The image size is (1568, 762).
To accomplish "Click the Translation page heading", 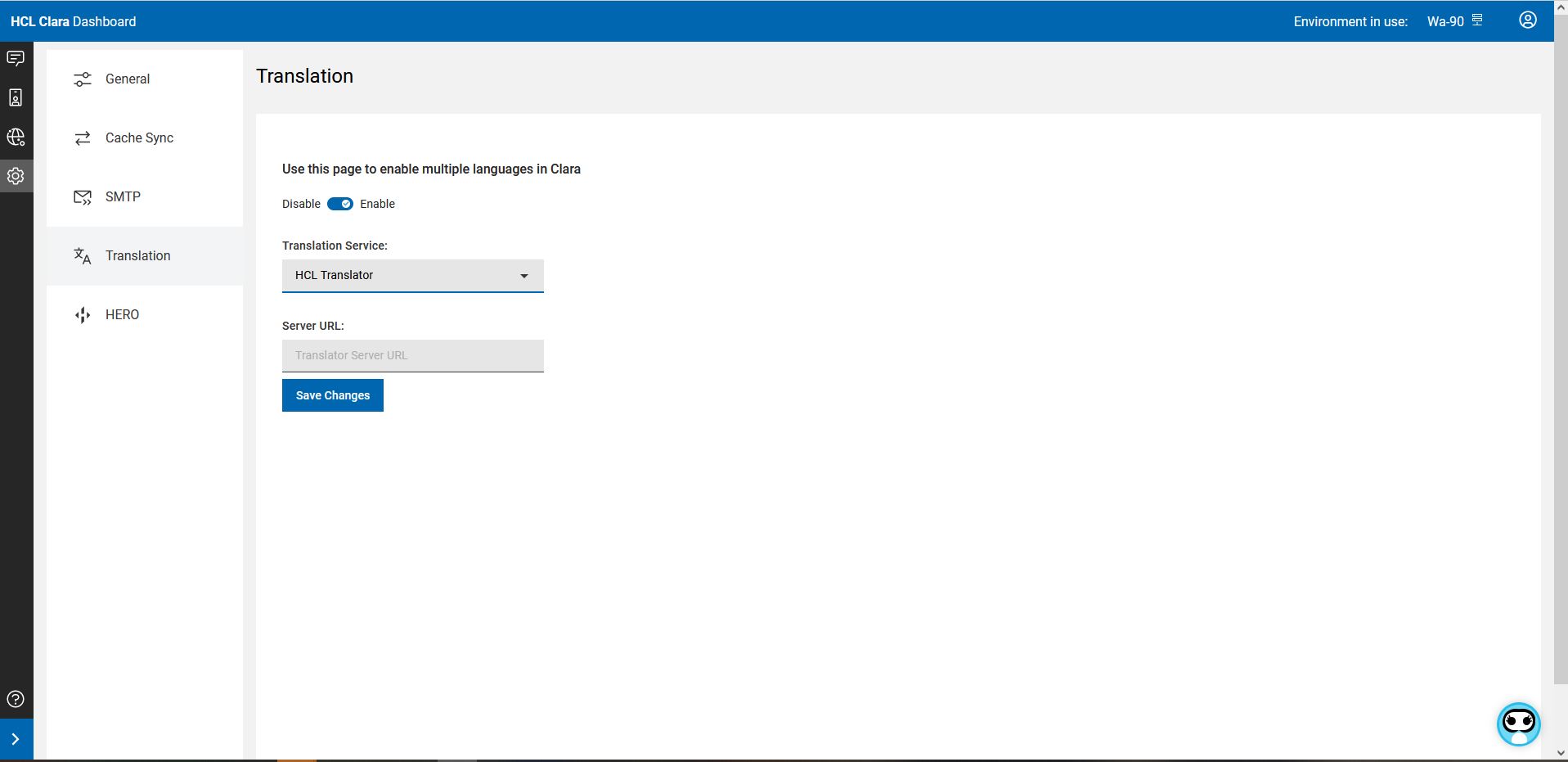I will pos(305,76).
